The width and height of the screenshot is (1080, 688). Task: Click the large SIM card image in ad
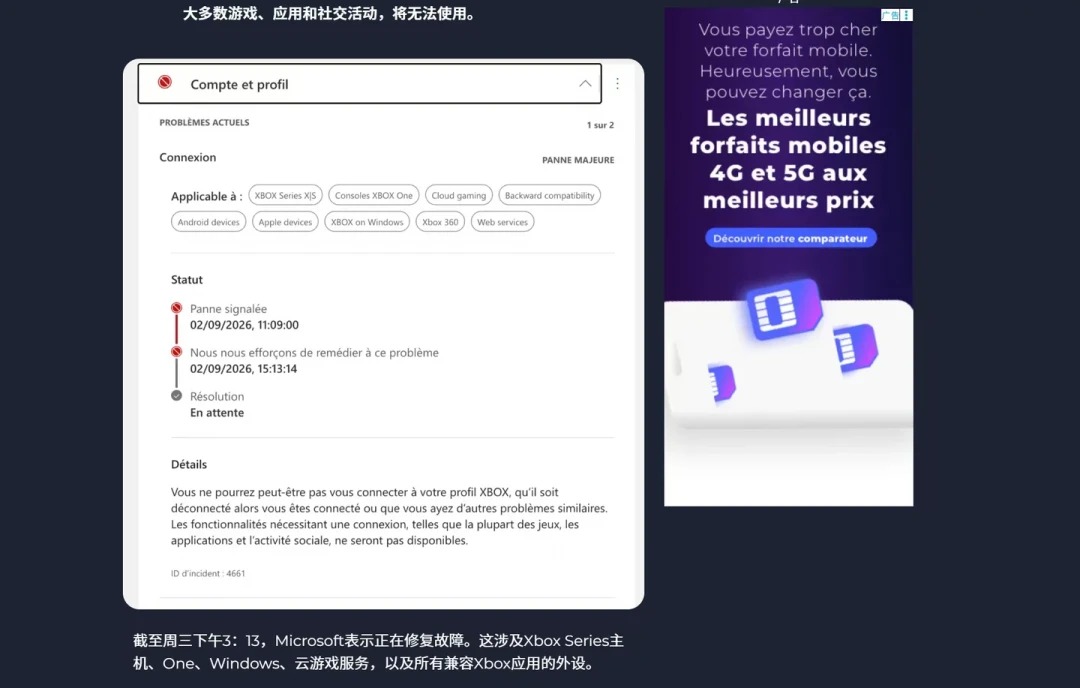coord(784,309)
